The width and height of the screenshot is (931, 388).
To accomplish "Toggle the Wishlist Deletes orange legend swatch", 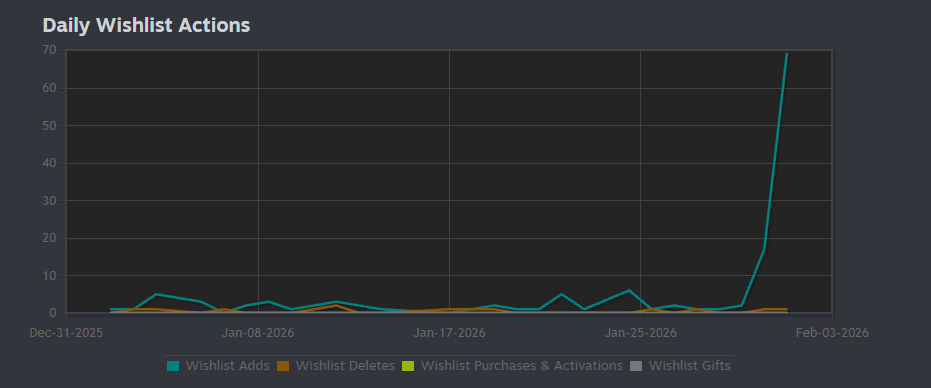I will coord(283,366).
